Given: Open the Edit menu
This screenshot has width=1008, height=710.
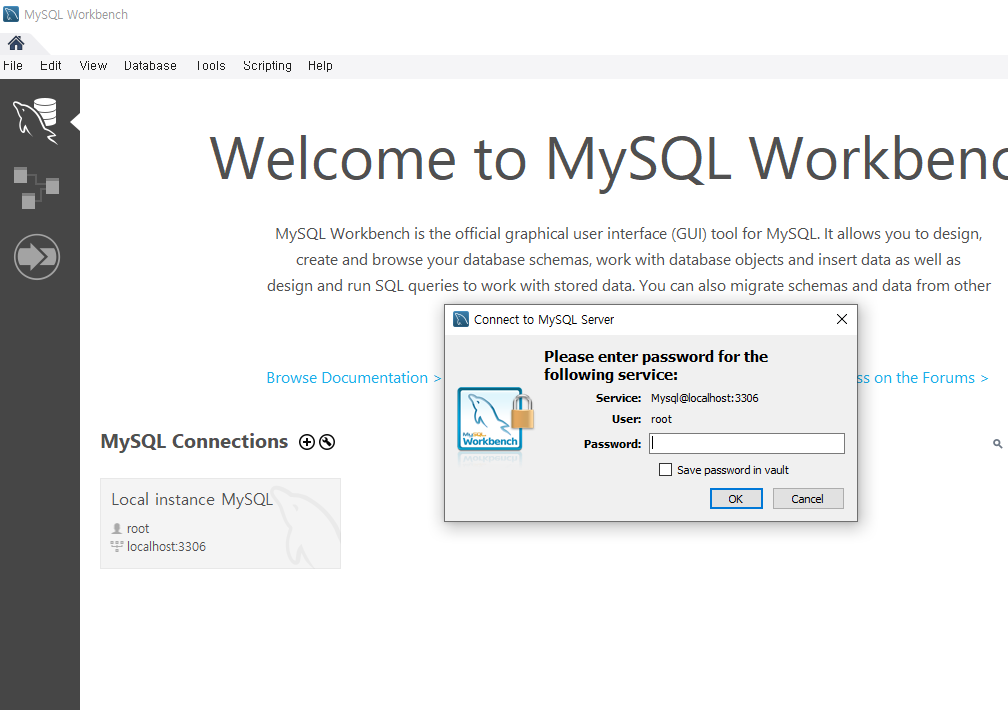Looking at the screenshot, I should (x=51, y=66).
